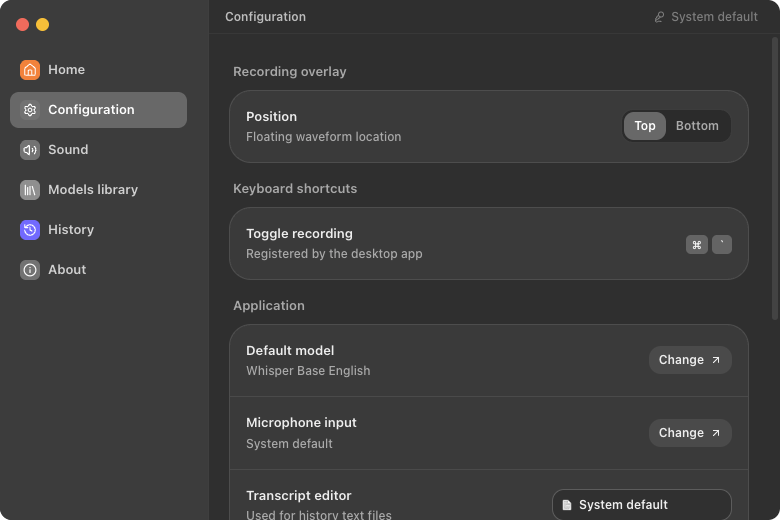Click the Position row title
780x520 pixels.
(x=272, y=116)
